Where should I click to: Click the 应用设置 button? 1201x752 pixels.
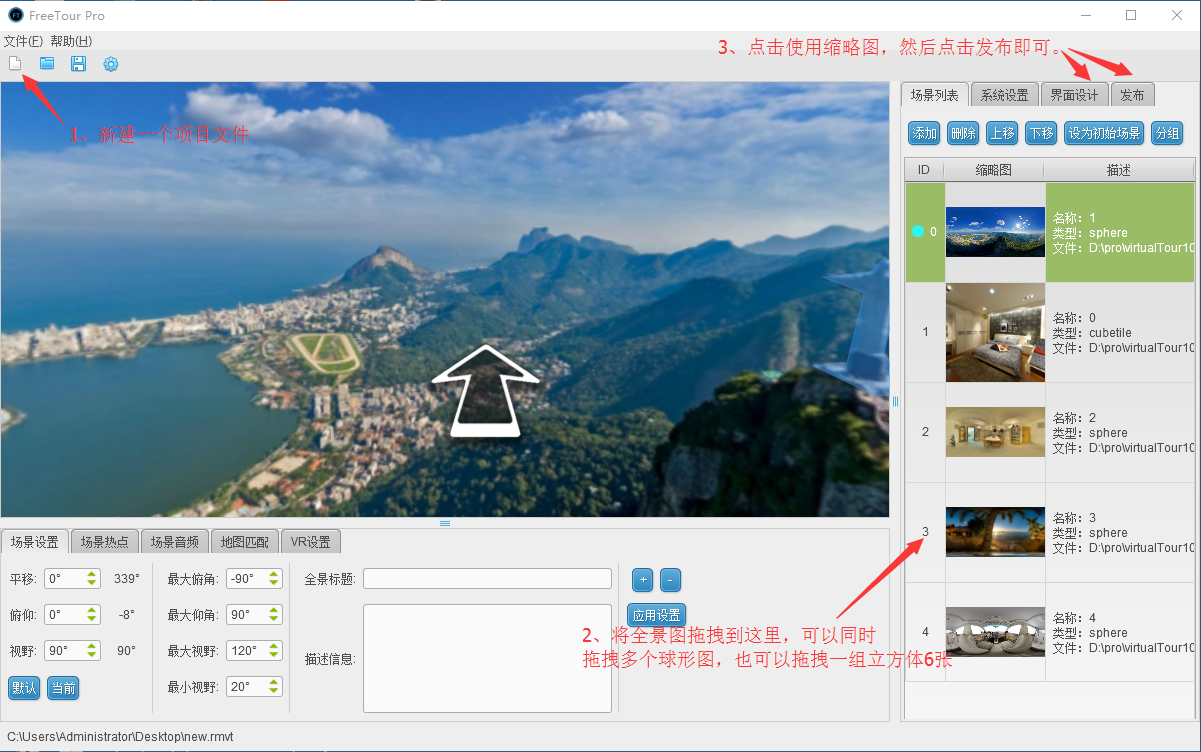tap(657, 615)
